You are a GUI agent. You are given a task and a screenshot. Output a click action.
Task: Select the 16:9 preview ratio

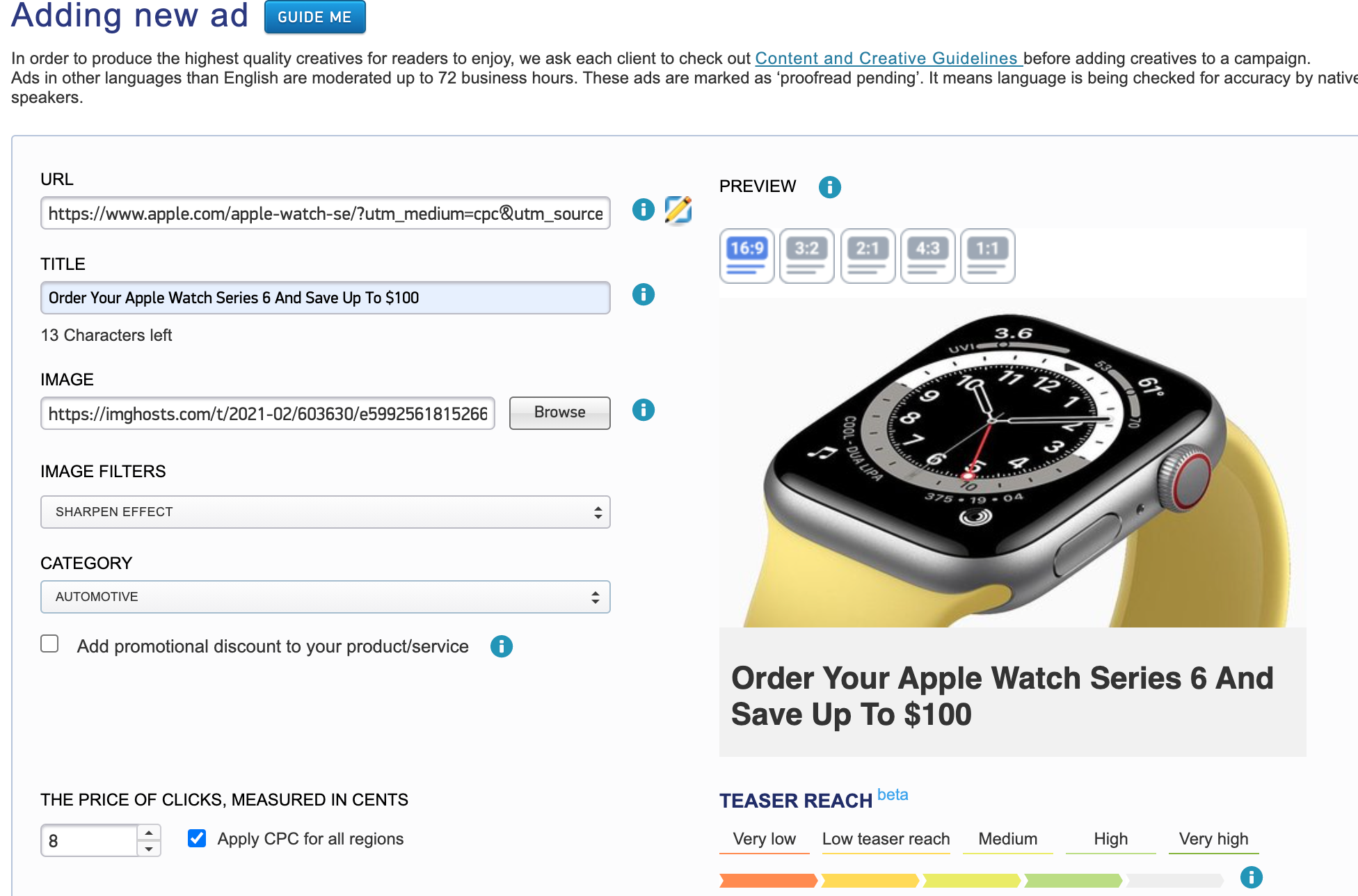pos(747,256)
